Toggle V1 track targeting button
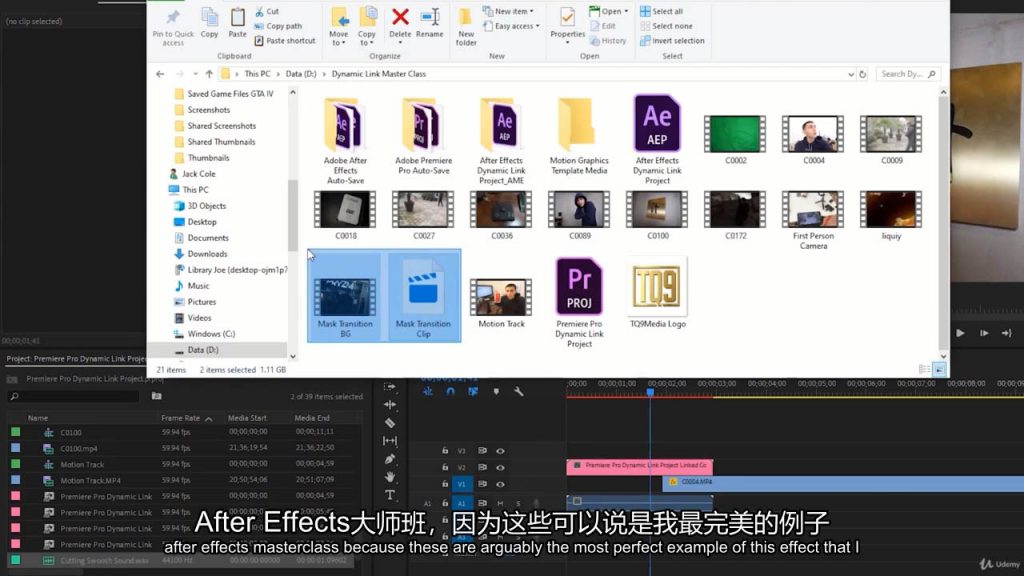Screen dimensions: 1024x576 tap(462, 485)
